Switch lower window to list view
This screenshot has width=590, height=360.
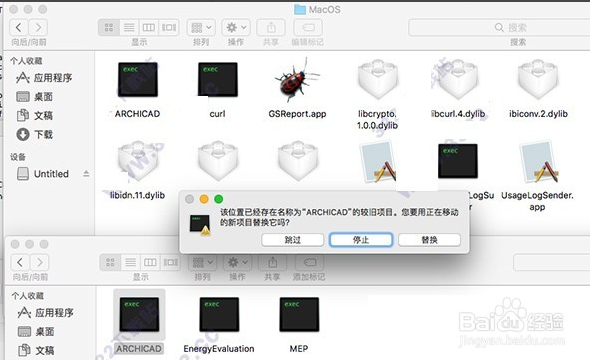[x=131, y=262]
